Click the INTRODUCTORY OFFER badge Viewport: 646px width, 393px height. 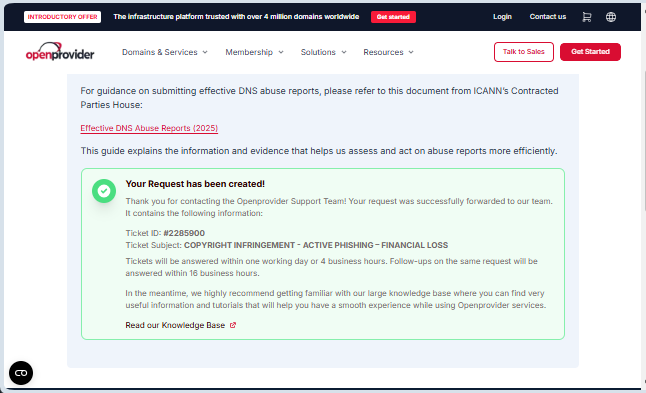click(62, 17)
